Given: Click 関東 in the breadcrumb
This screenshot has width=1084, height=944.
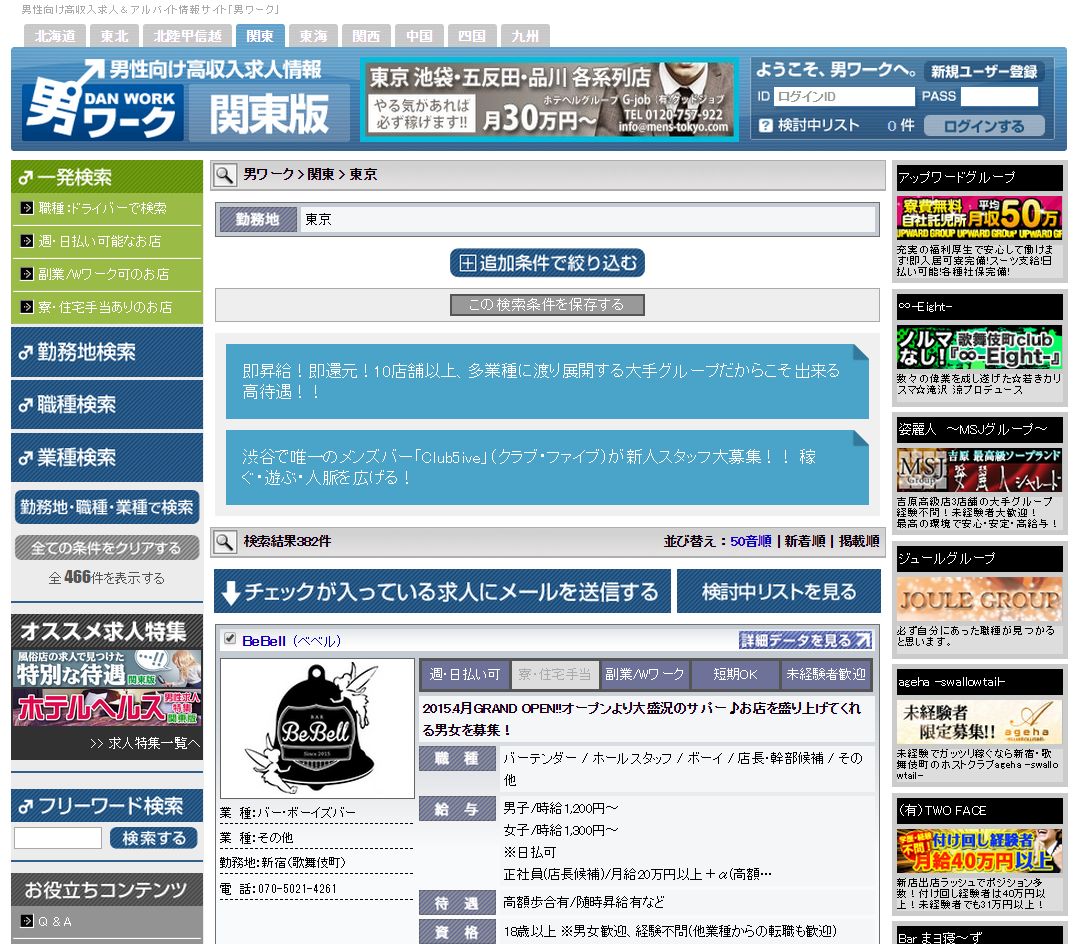Looking at the screenshot, I should point(321,174).
